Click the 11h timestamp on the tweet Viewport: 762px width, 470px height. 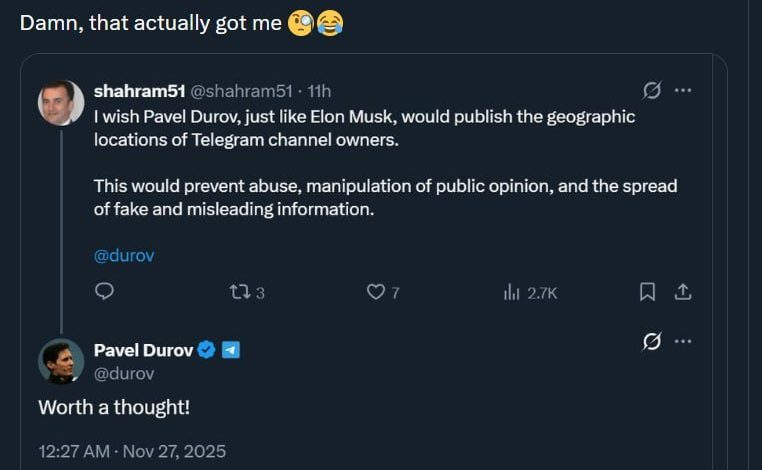point(319,91)
